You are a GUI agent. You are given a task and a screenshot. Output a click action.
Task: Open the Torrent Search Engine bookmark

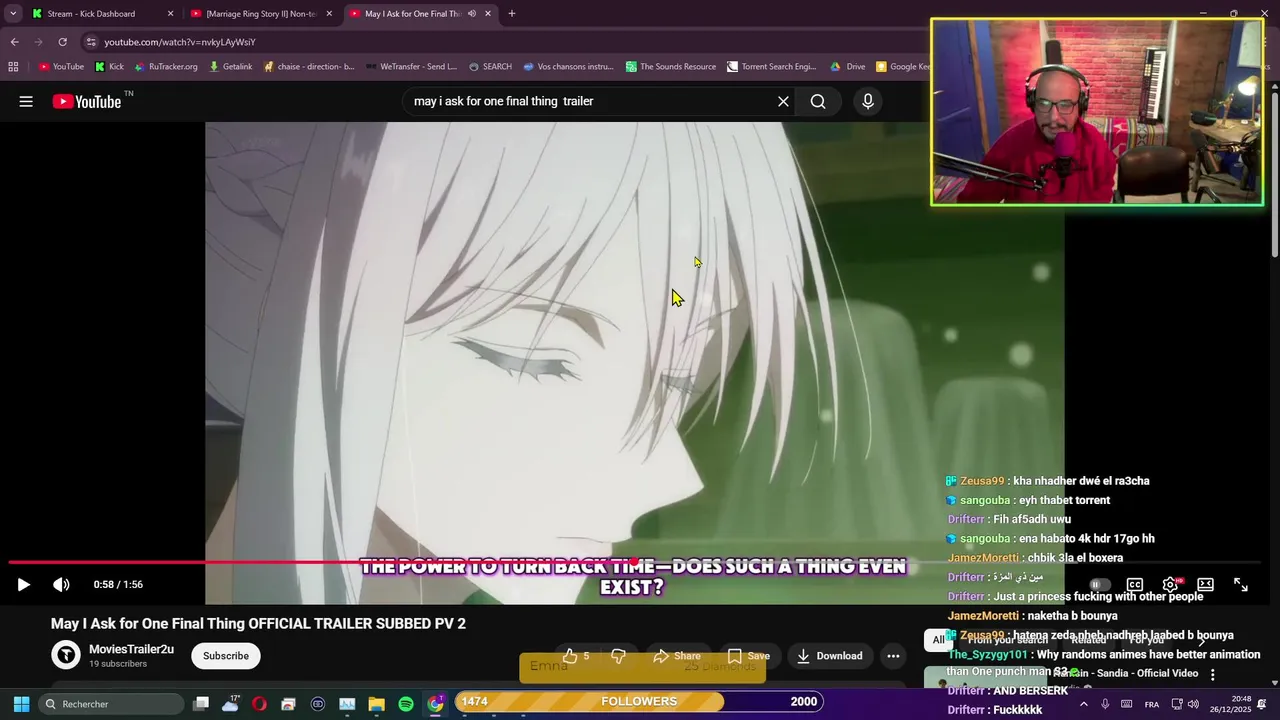pyautogui.click(x=771, y=67)
